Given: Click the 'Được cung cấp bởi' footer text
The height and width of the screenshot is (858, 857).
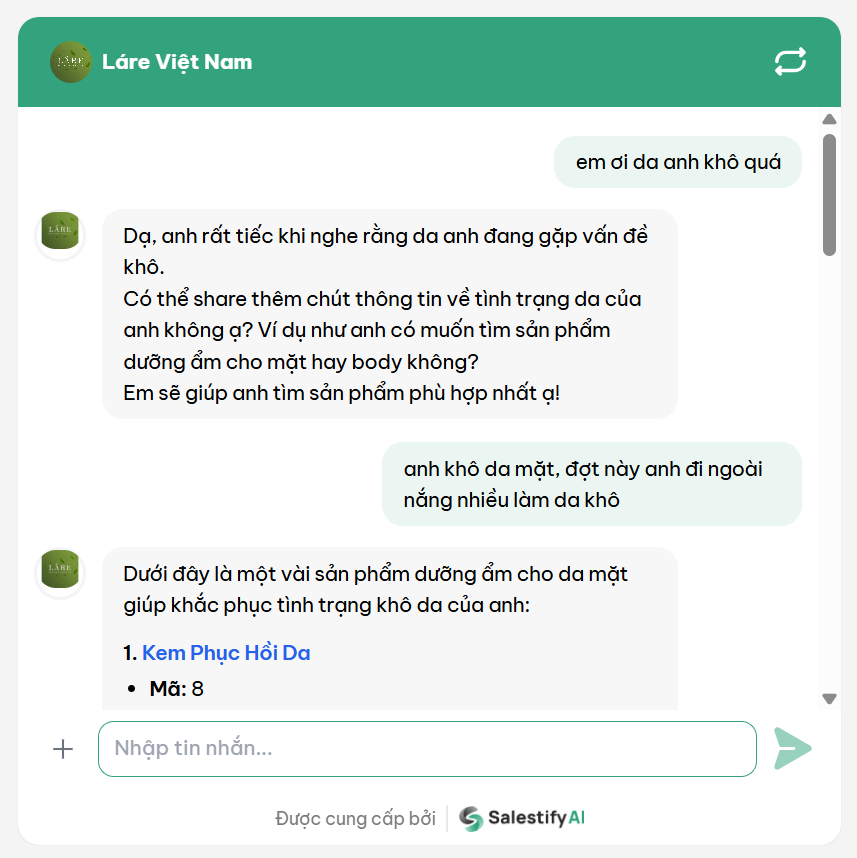Looking at the screenshot, I should [x=355, y=819].
